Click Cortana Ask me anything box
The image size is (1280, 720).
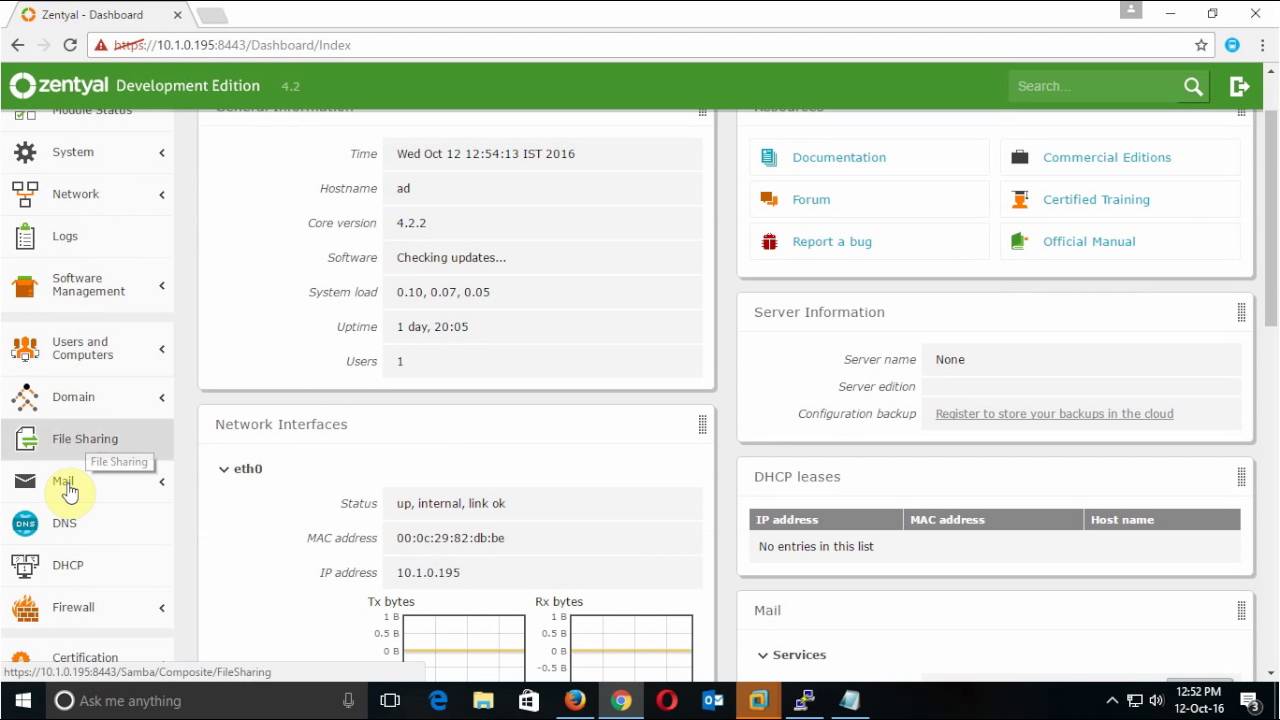(x=207, y=700)
